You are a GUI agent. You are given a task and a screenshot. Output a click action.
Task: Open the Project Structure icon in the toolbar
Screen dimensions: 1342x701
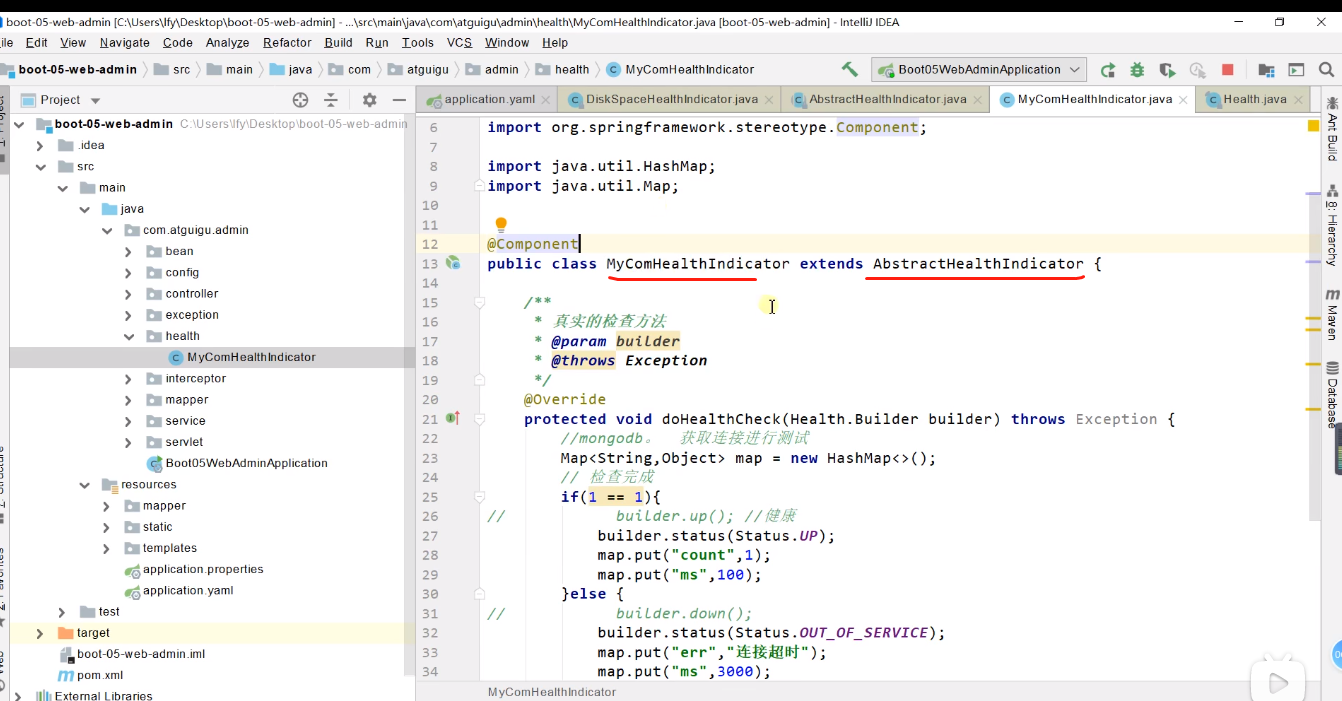tap(1266, 70)
